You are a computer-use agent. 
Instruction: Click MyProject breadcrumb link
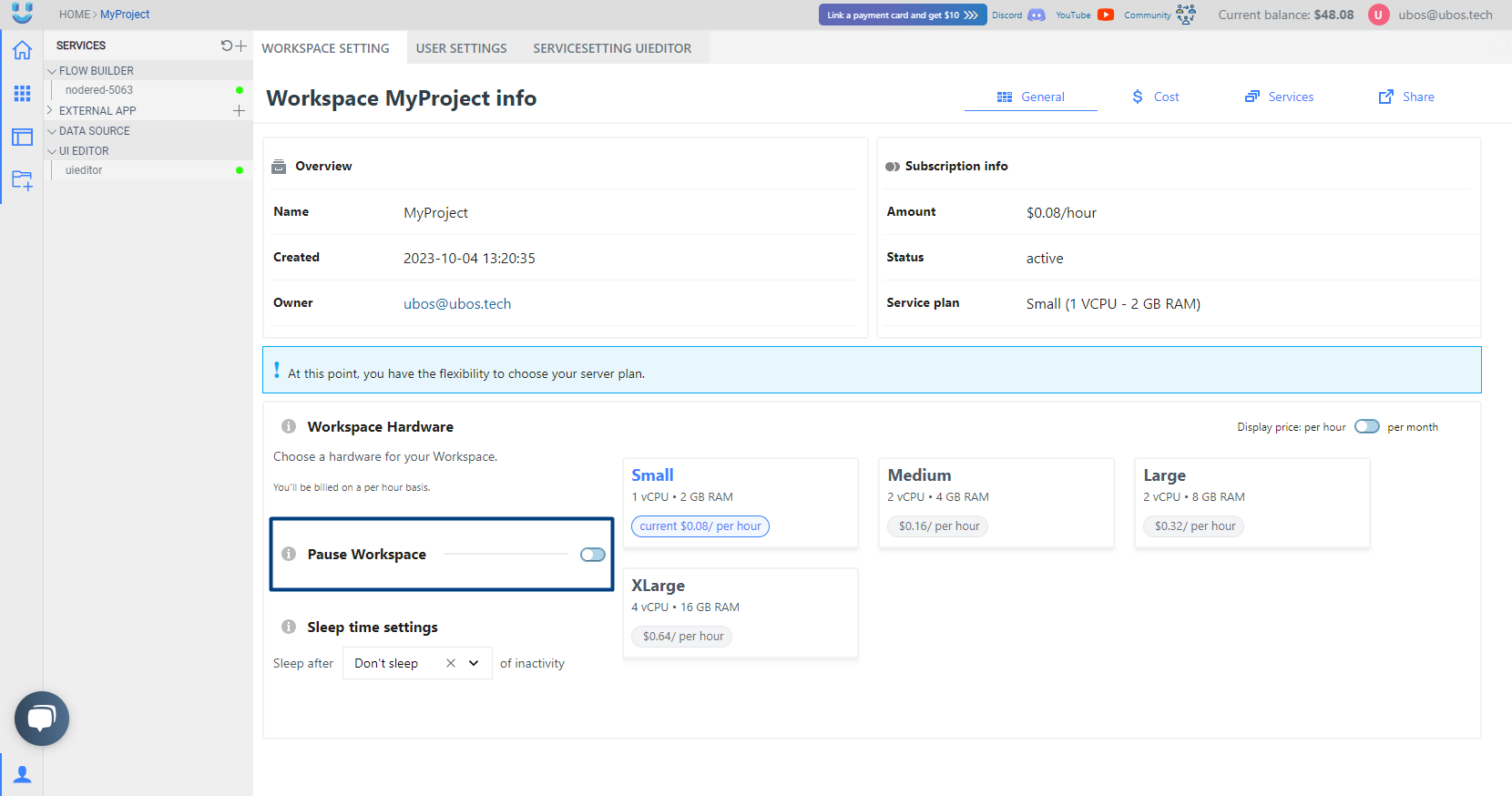tap(125, 15)
